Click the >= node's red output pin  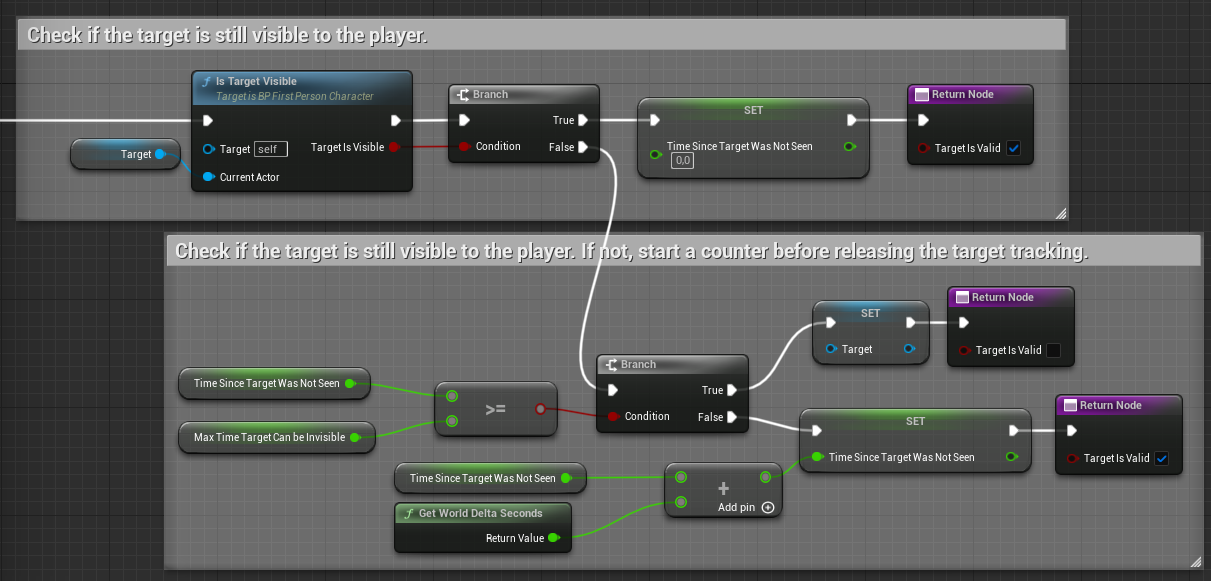click(x=541, y=408)
